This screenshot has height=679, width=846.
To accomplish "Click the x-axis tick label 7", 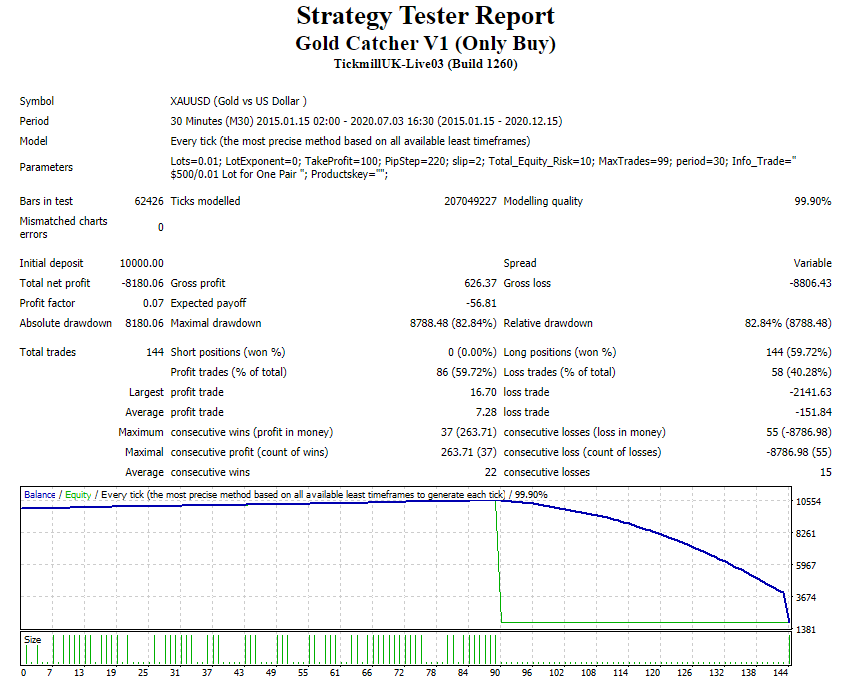I will 50,672.
